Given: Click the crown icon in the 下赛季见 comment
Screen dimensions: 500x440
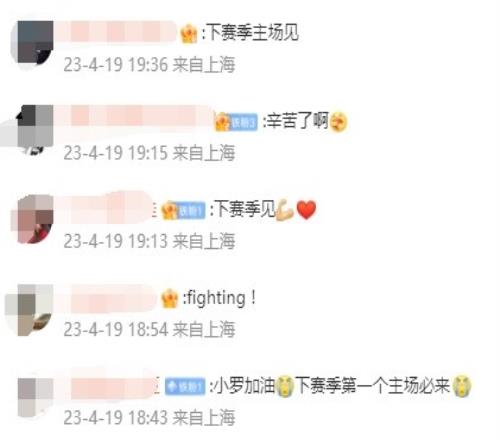Looking at the screenshot, I should (169, 211).
